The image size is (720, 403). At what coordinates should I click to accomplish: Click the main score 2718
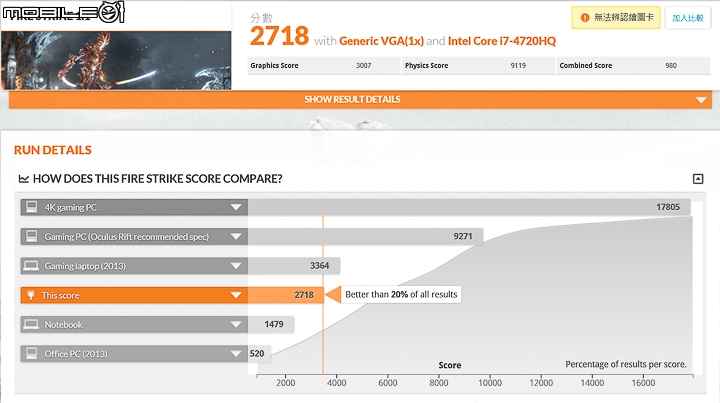point(279,36)
